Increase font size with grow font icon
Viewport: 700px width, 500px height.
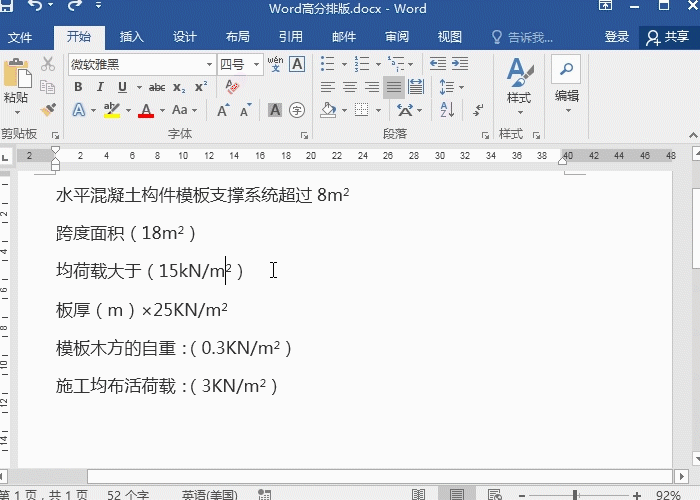[x=223, y=110]
